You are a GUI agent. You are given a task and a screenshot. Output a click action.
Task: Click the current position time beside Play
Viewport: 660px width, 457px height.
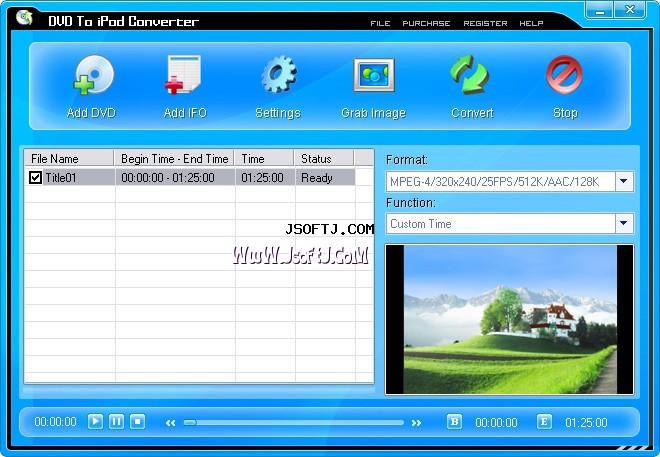55,422
